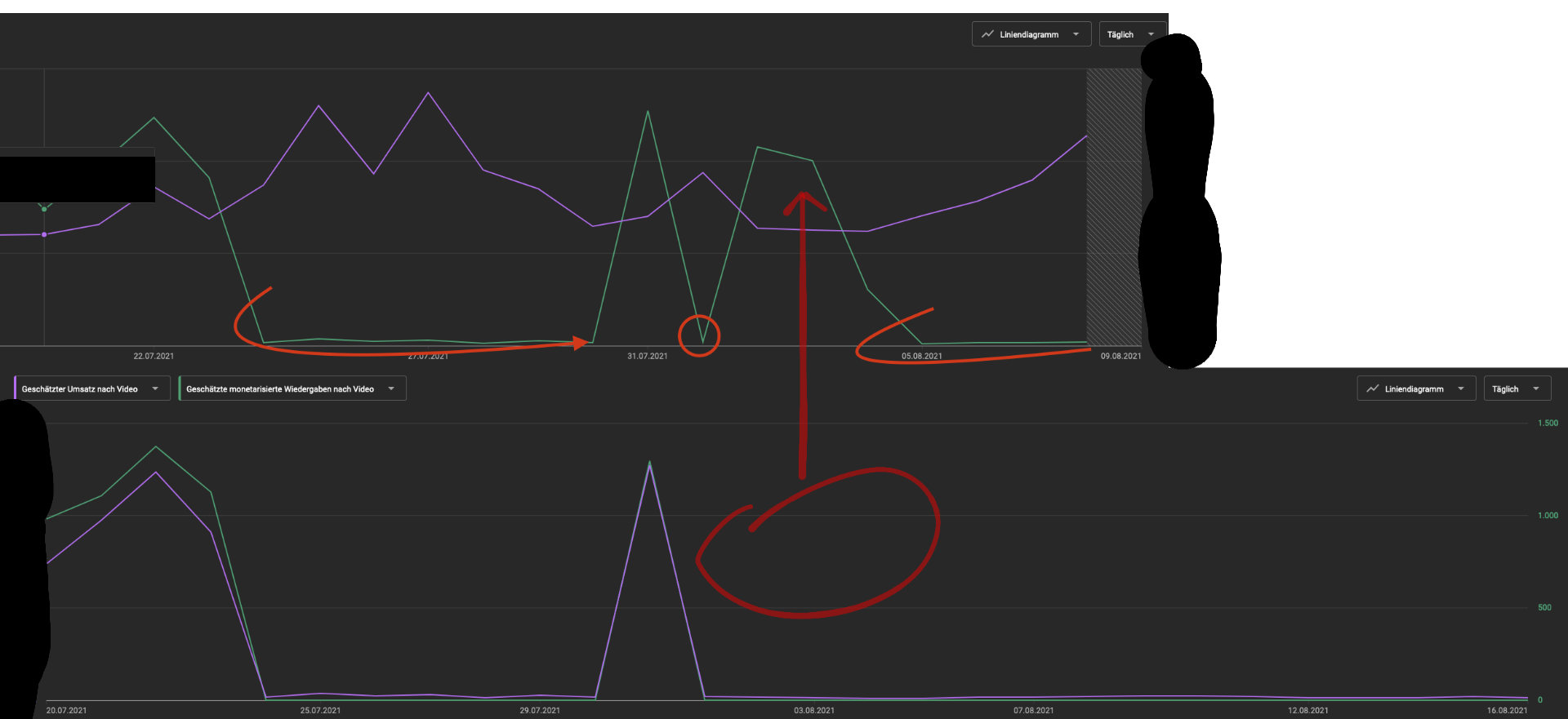This screenshot has width=1568, height=719.
Task: Click green color bar beside Geschätzte monetarisierte Wiedergaben
Action: coord(180,388)
